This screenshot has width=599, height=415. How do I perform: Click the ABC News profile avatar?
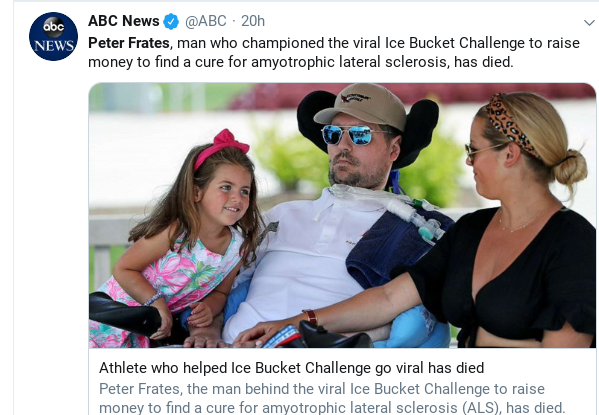(53, 36)
